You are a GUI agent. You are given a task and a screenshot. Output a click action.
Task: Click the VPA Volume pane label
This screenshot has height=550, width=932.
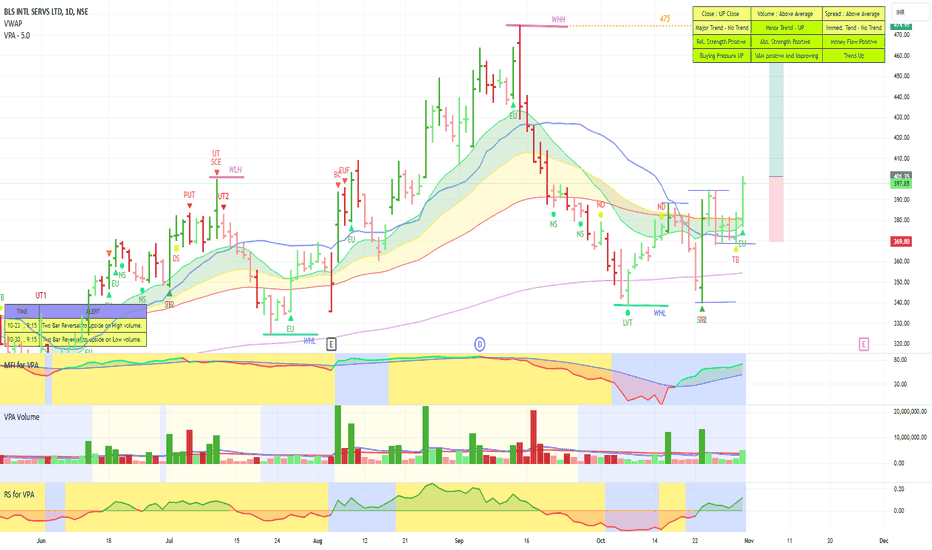[22, 417]
